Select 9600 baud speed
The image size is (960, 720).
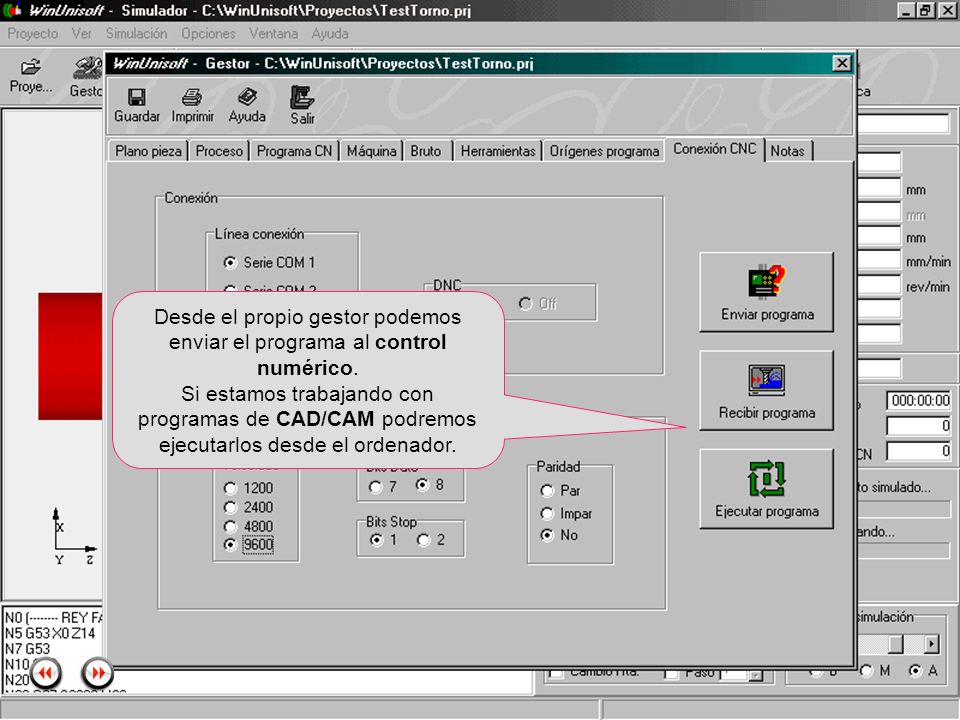[x=249, y=545]
